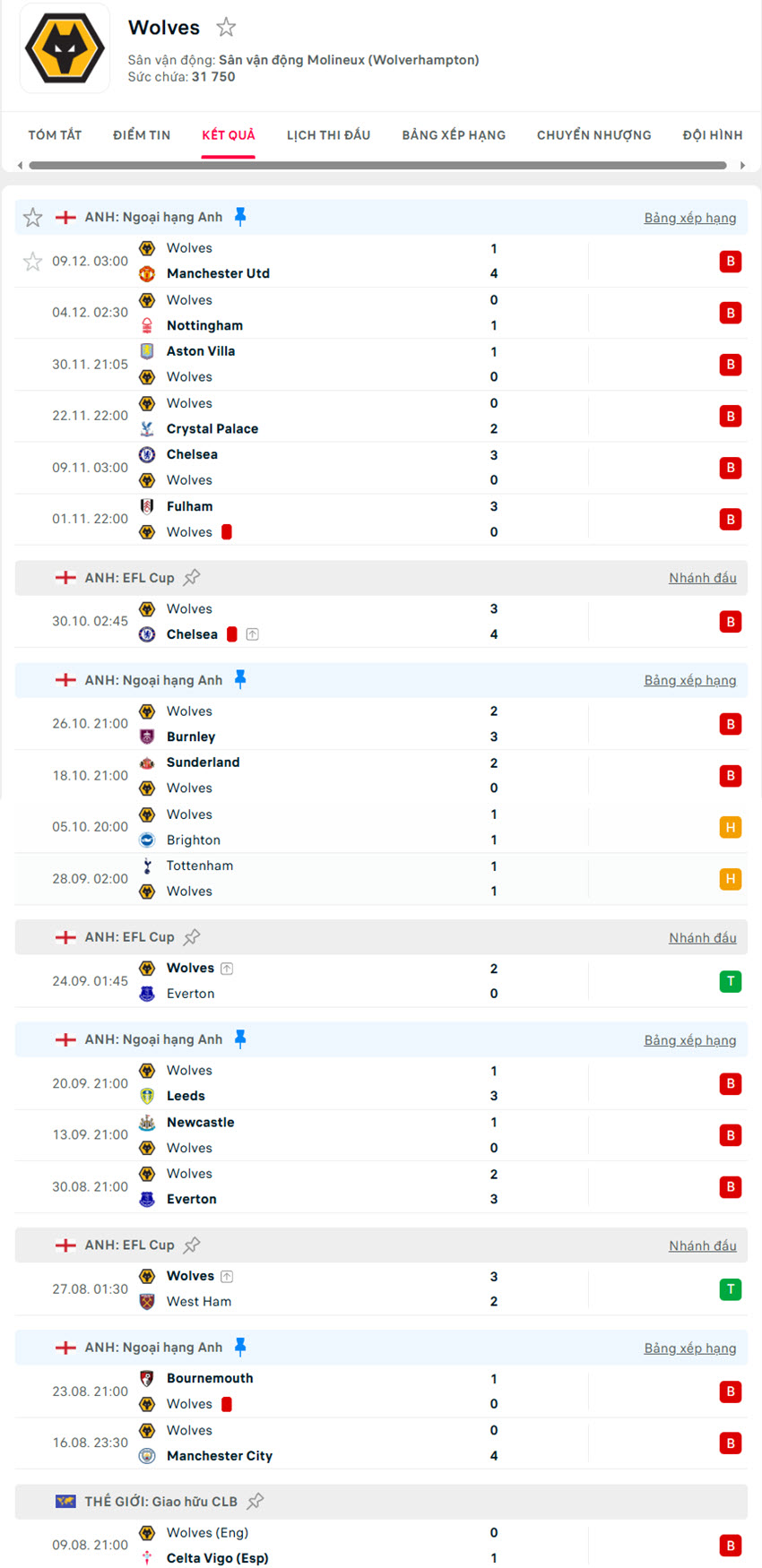Viewport: 762px width, 1568px height.
Task: Open the Nhánh đấu link for EFL Cup
Action: tap(703, 578)
